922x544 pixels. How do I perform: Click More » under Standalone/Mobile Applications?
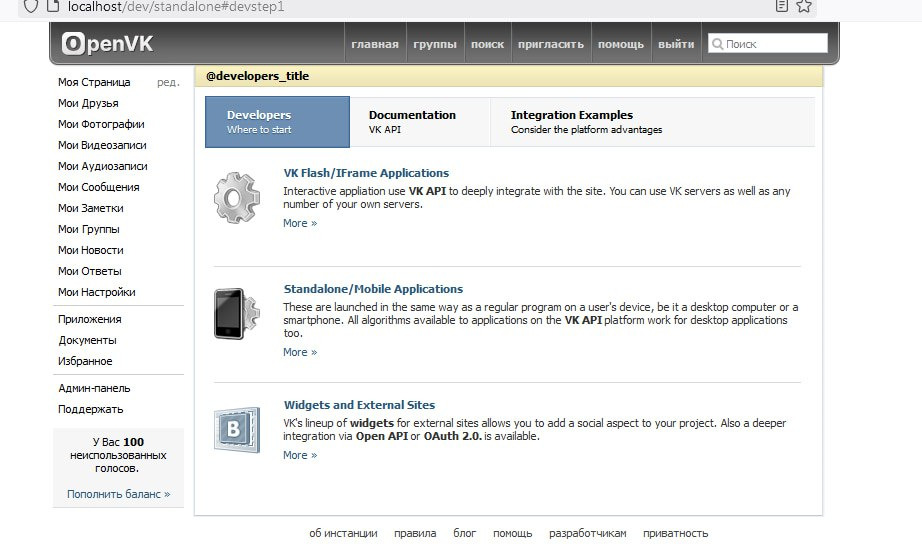click(x=300, y=352)
